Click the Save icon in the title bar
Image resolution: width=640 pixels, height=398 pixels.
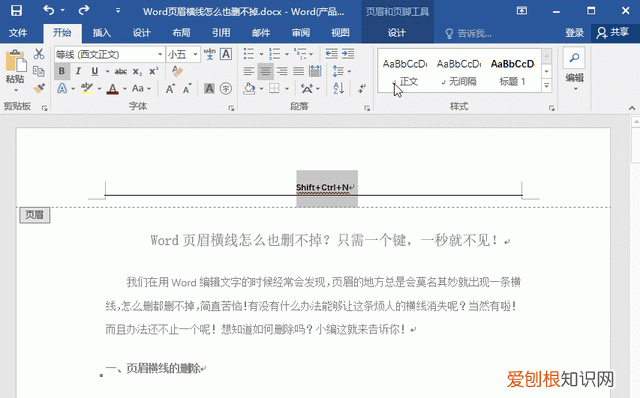tap(16, 11)
